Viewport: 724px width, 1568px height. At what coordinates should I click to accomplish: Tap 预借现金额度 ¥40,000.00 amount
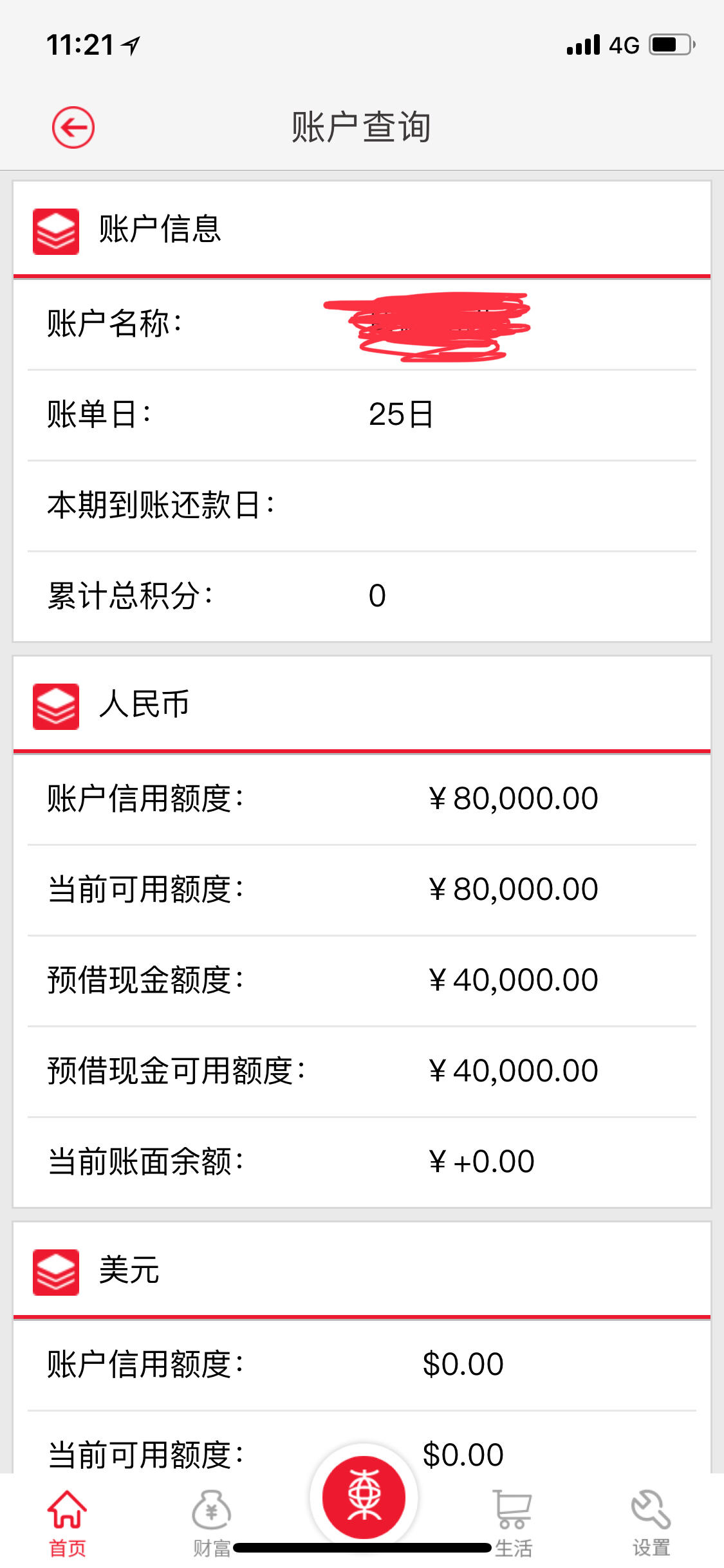pyautogui.click(x=513, y=980)
